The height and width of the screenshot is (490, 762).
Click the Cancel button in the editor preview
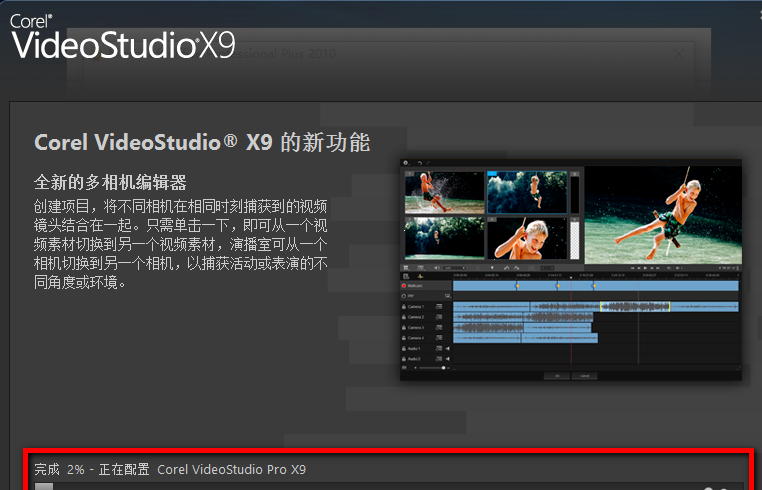[x=582, y=375]
